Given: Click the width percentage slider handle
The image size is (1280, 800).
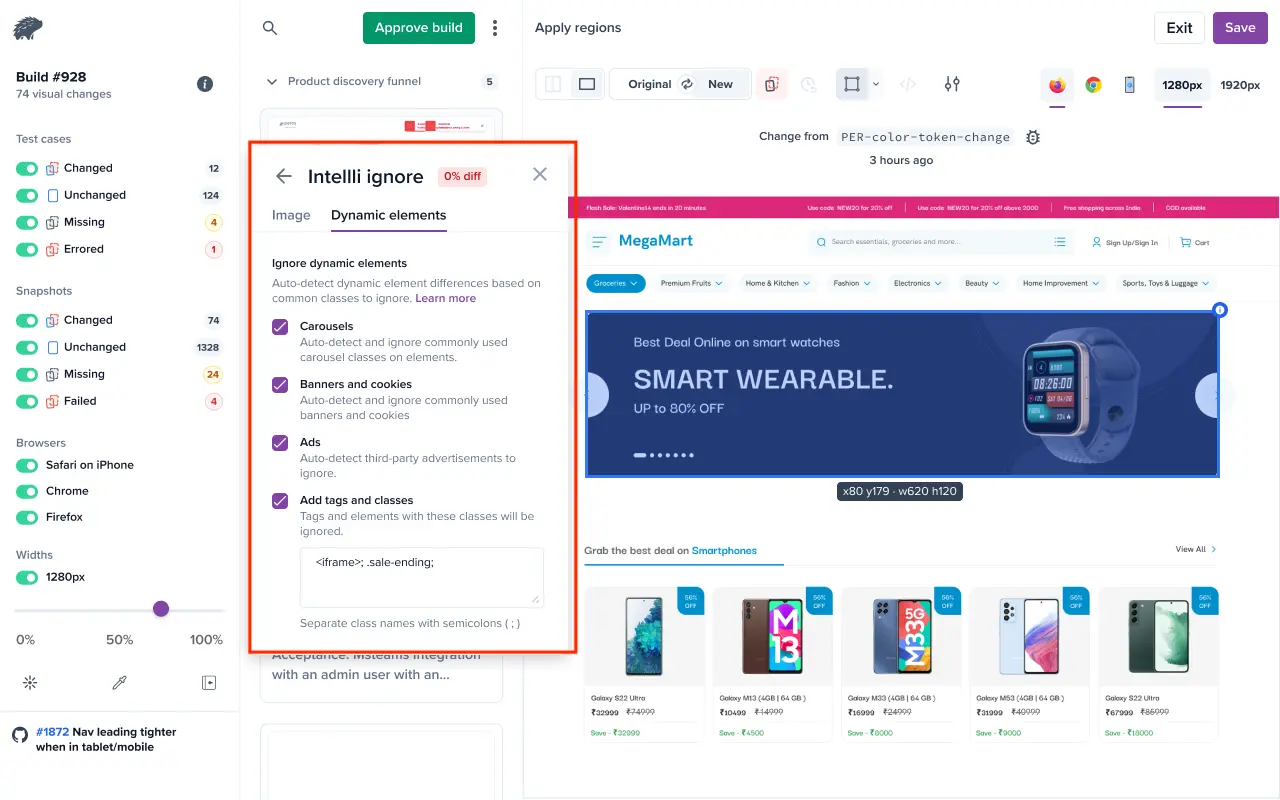Looking at the screenshot, I should point(161,608).
